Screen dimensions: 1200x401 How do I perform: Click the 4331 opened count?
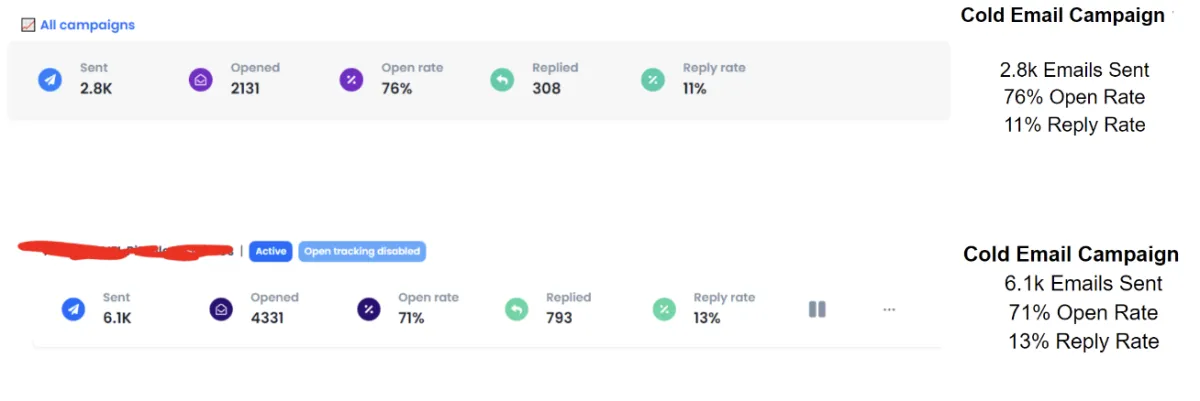point(268,318)
